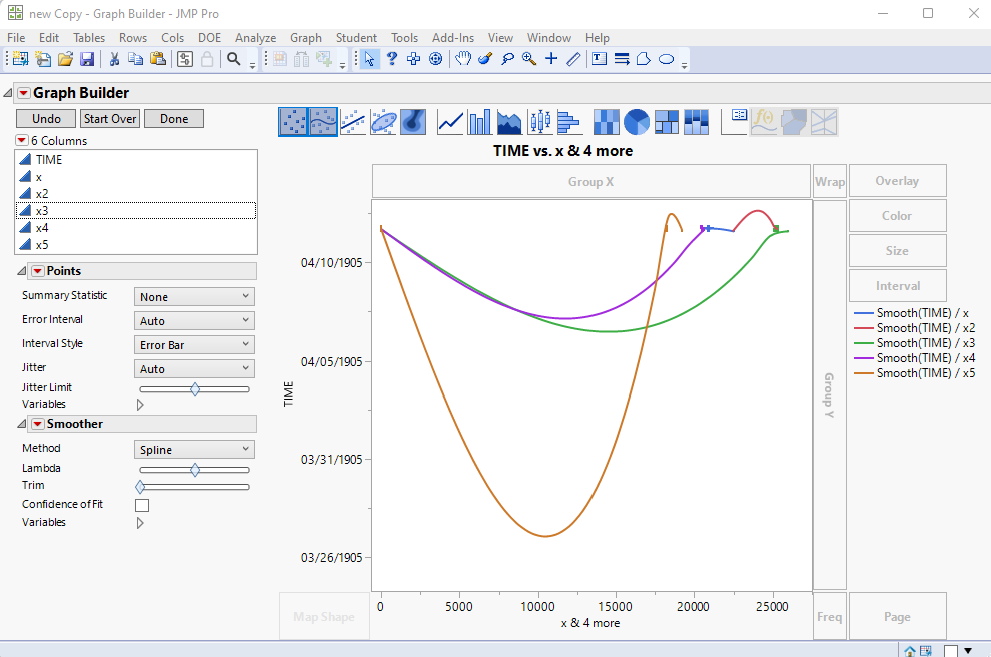Open the Error Interval dropdown
Screen dimensions: 991x657
click(x=194, y=320)
